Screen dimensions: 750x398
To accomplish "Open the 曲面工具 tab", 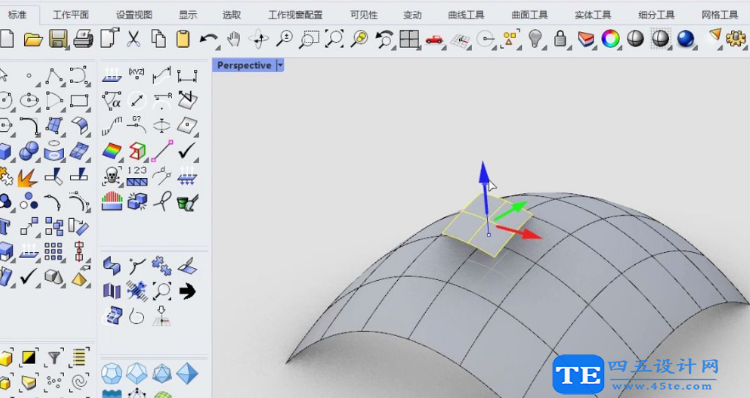I will click(x=529, y=15).
